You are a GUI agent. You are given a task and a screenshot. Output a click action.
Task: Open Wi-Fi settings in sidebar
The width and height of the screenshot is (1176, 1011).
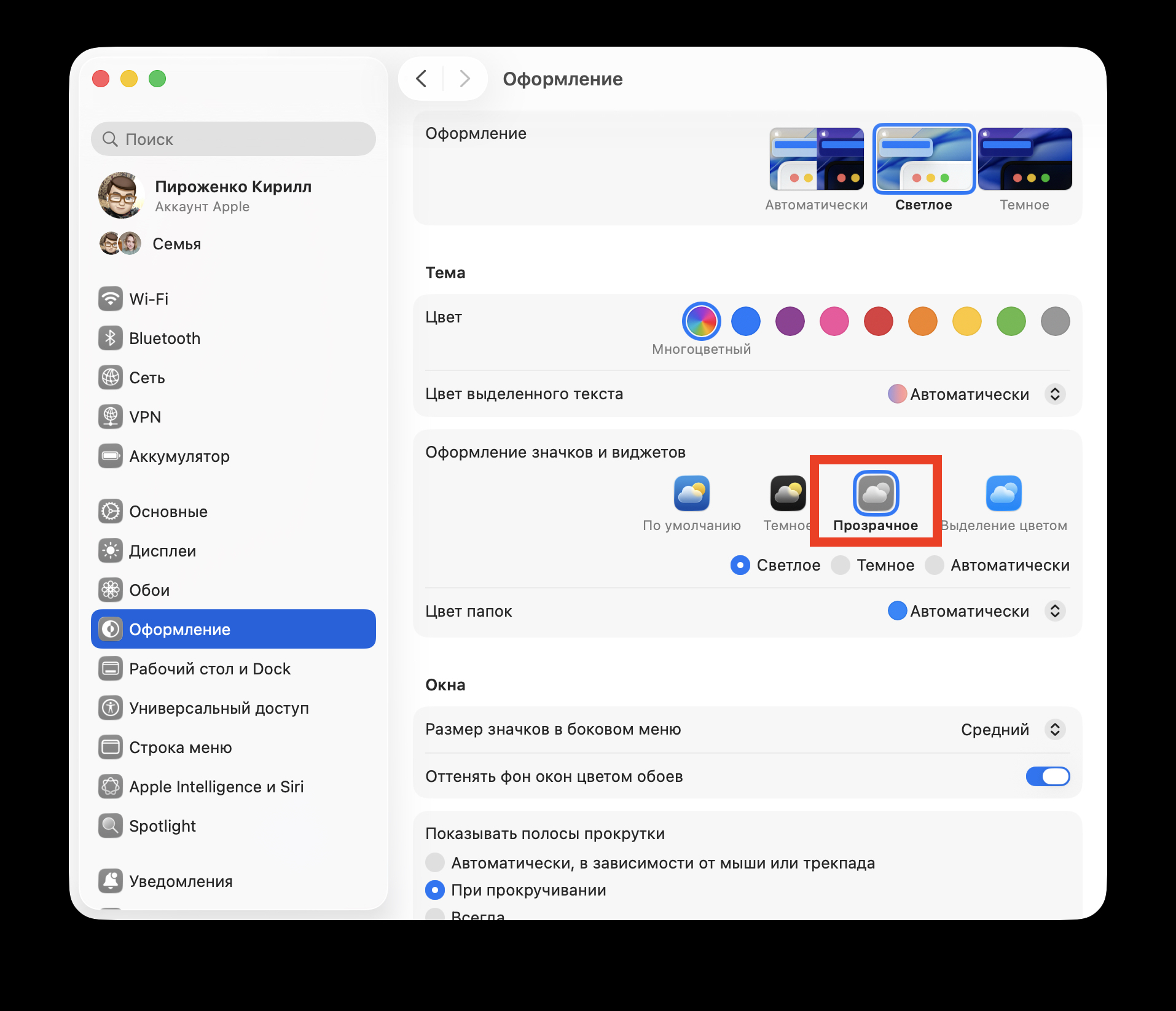click(149, 299)
